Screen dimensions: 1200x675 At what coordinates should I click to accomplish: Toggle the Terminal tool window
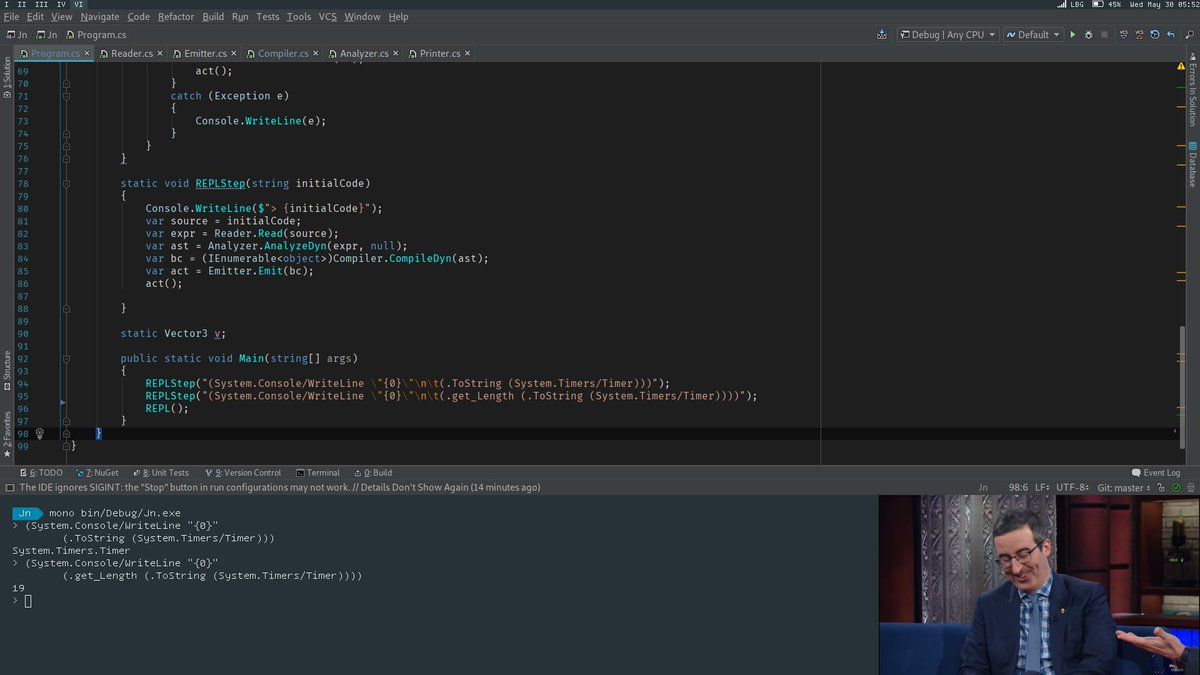point(317,473)
